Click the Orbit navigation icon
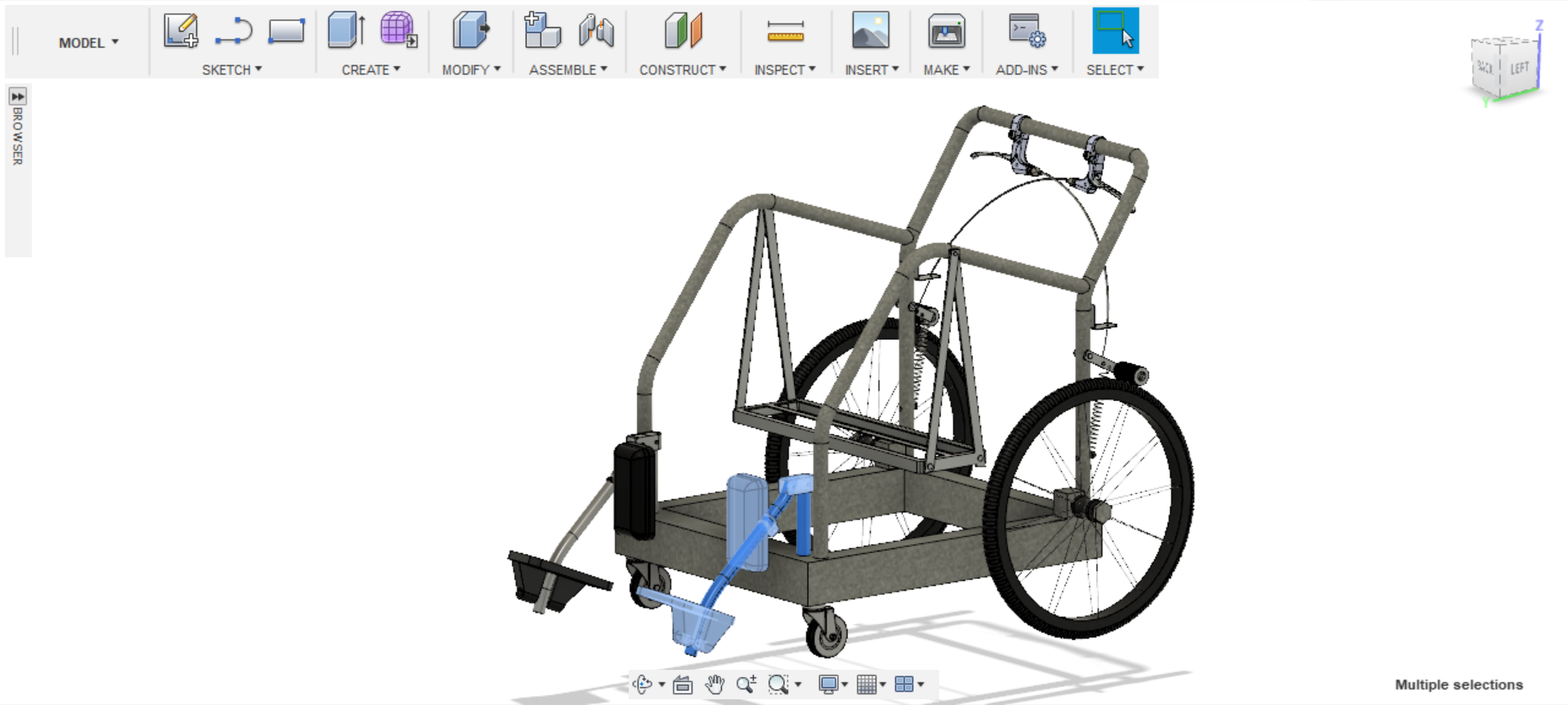This screenshot has height=705, width=1568. coord(644,685)
